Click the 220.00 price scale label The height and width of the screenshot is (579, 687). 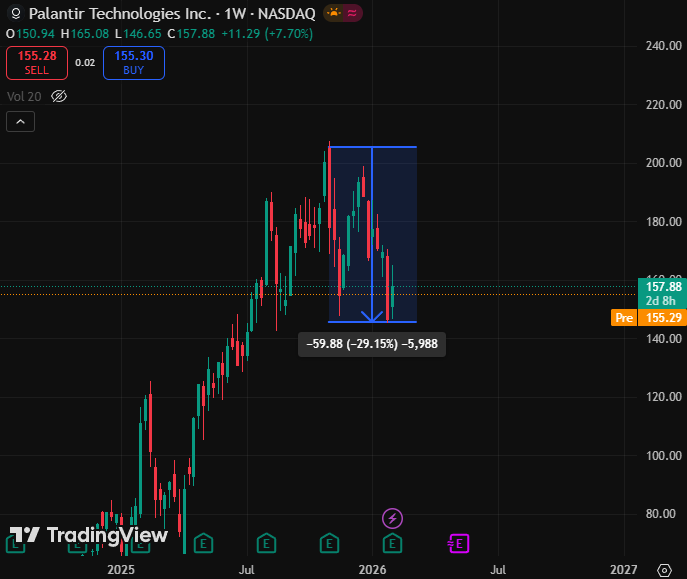(x=663, y=105)
